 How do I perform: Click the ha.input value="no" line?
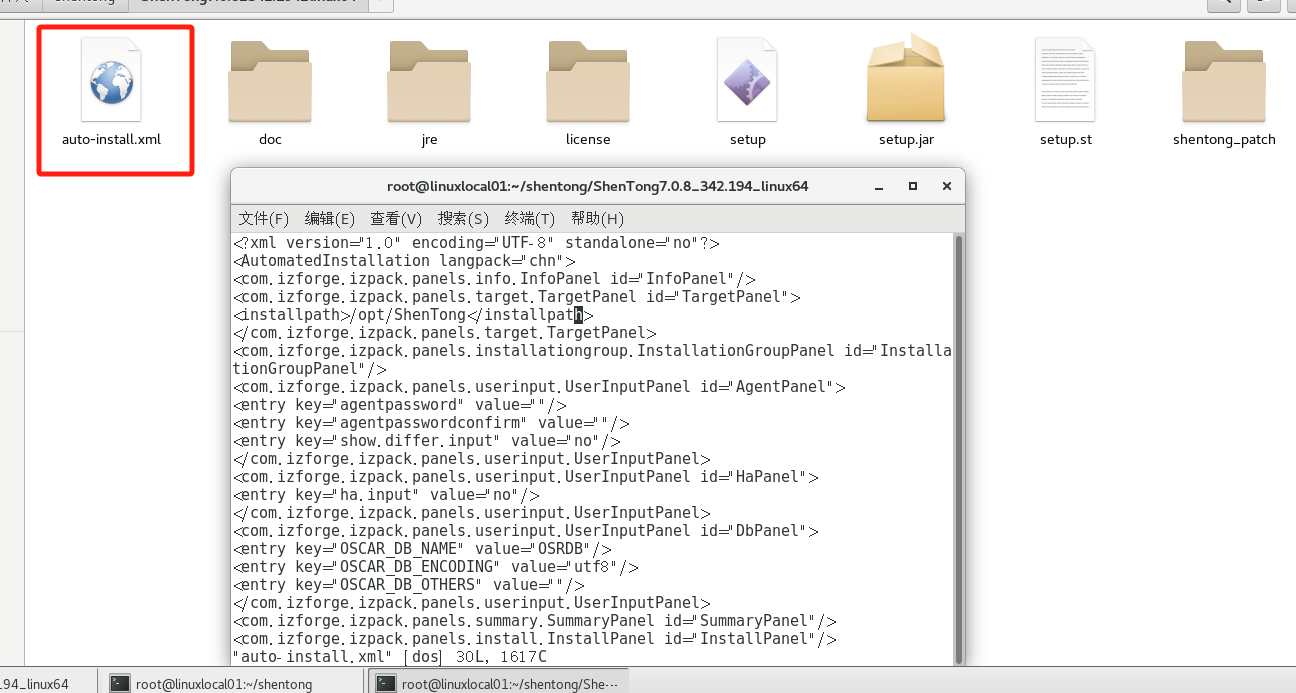(386, 495)
